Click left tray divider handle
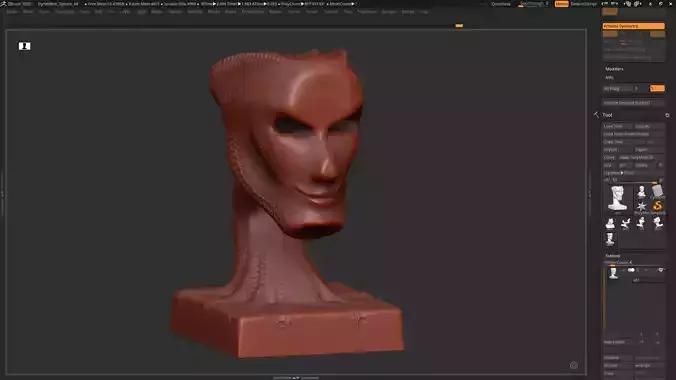Screen dimensions: 676x380 [2, 193]
